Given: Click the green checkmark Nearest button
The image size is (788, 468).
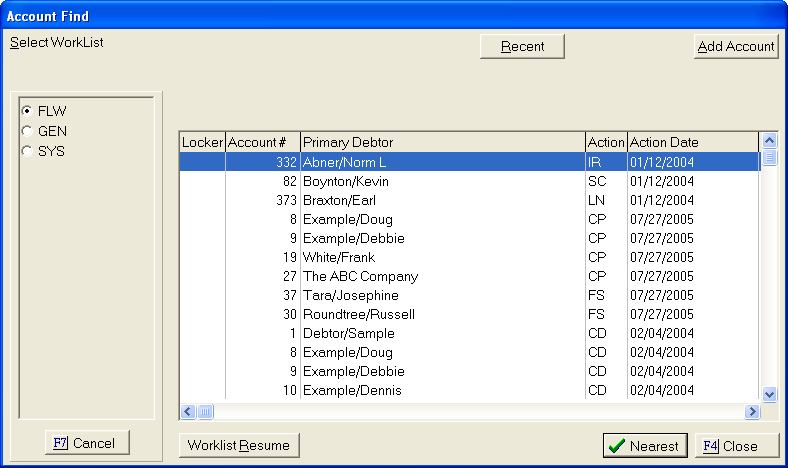Looking at the screenshot, I should 644,446.
